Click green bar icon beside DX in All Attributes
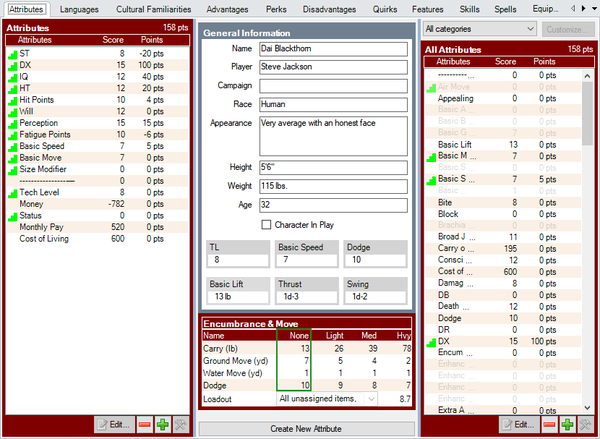This screenshot has height=439, width=600. (x=431, y=342)
